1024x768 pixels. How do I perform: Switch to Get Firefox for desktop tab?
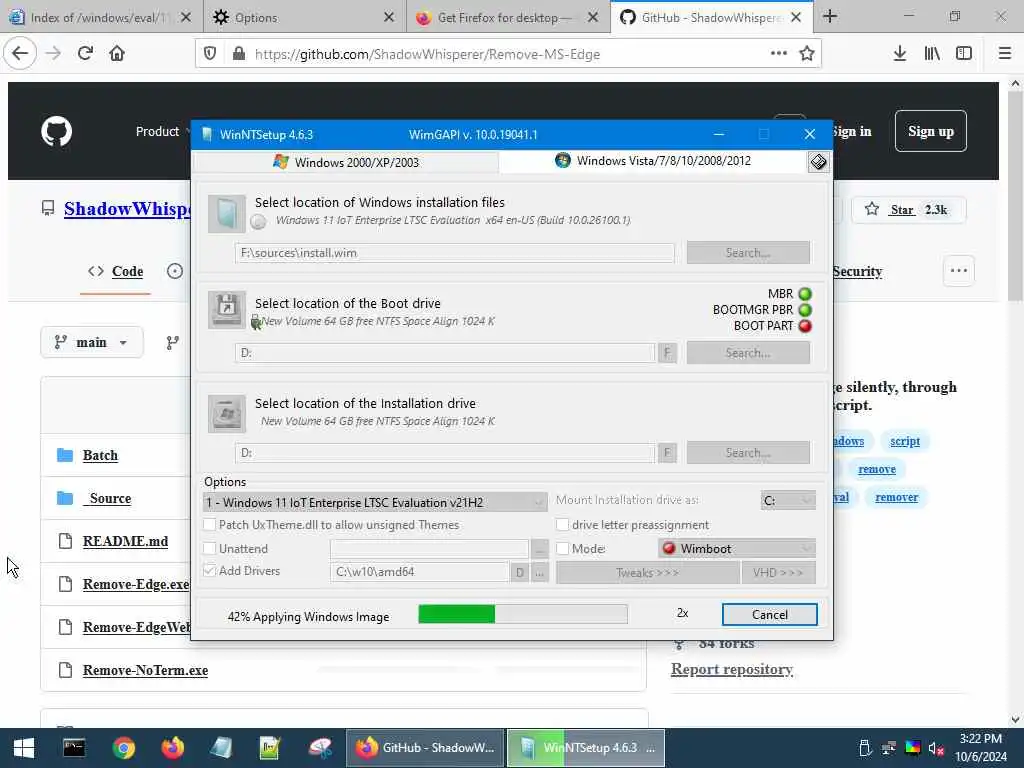click(507, 17)
